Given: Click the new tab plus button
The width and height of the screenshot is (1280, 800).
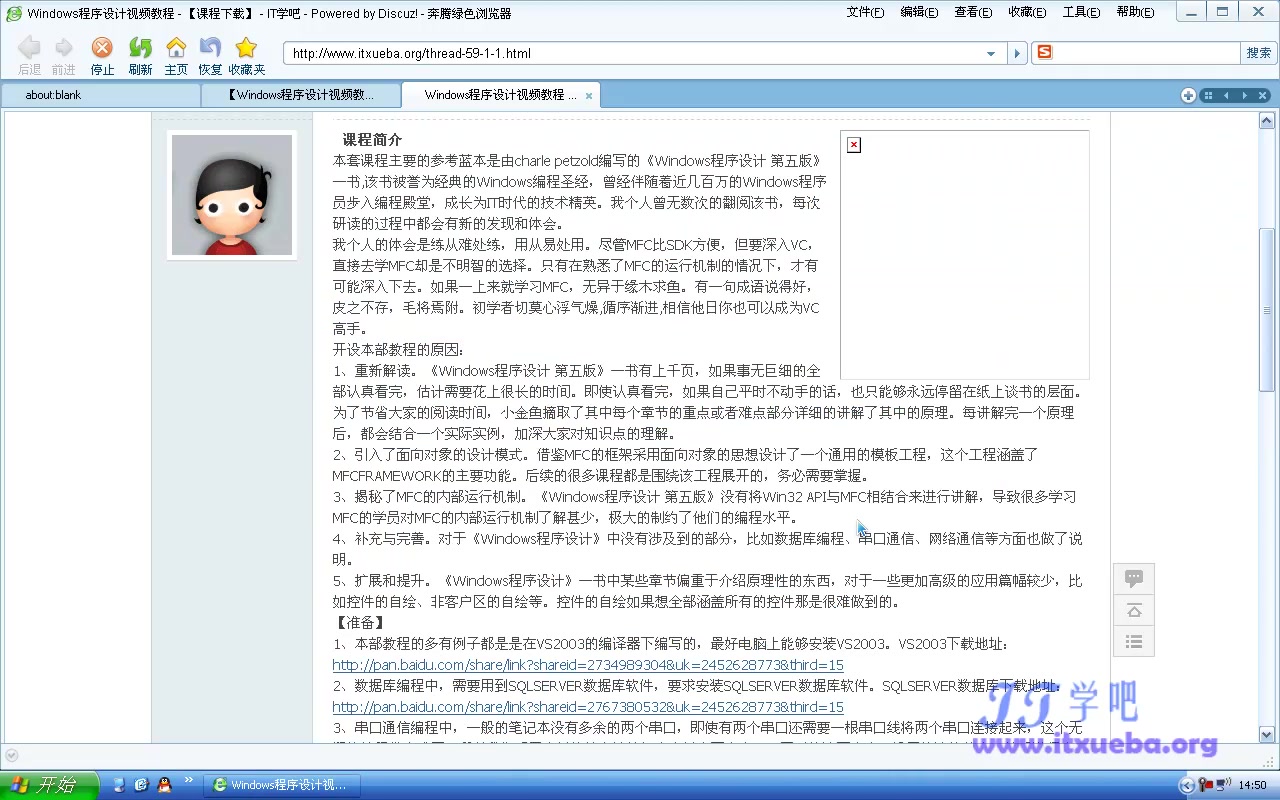Looking at the screenshot, I should coord(1187,95).
